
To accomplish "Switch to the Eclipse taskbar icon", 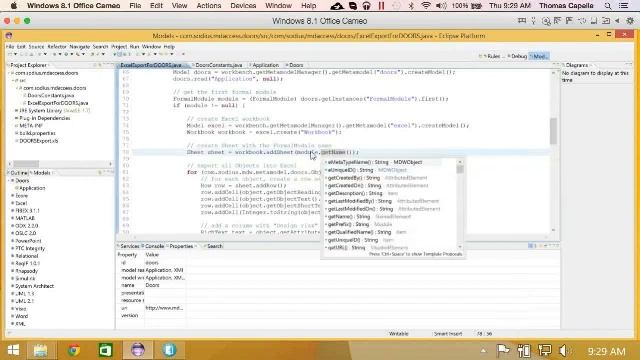I will 138,350.
